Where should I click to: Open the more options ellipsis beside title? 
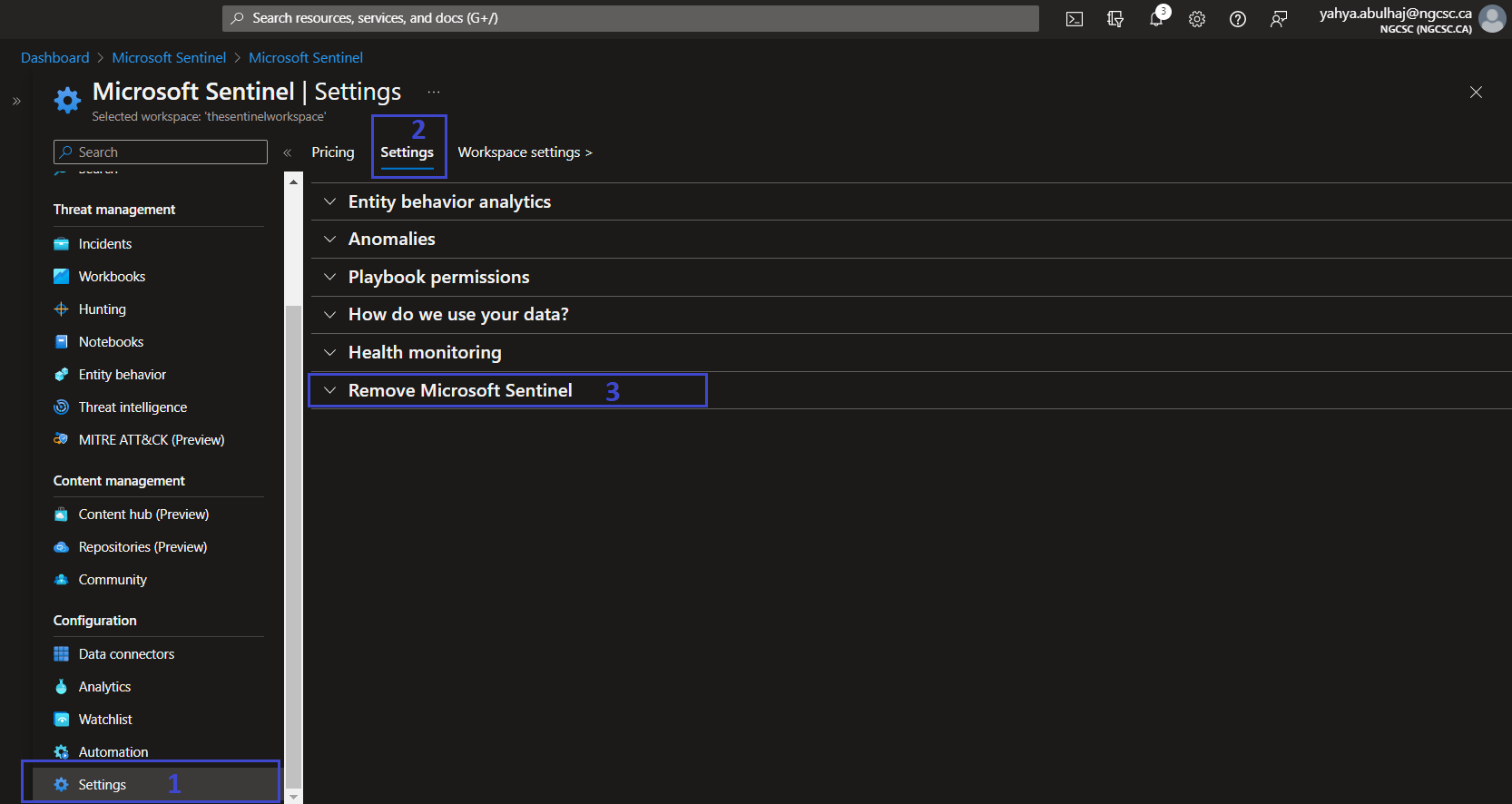coord(434,92)
